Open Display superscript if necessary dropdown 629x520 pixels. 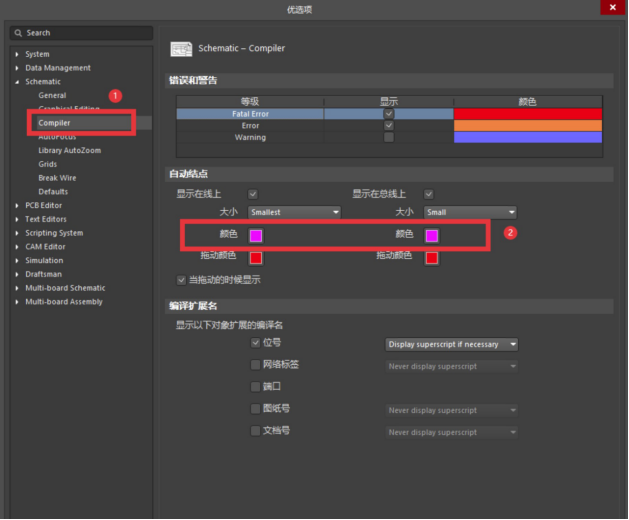[452, 344]
